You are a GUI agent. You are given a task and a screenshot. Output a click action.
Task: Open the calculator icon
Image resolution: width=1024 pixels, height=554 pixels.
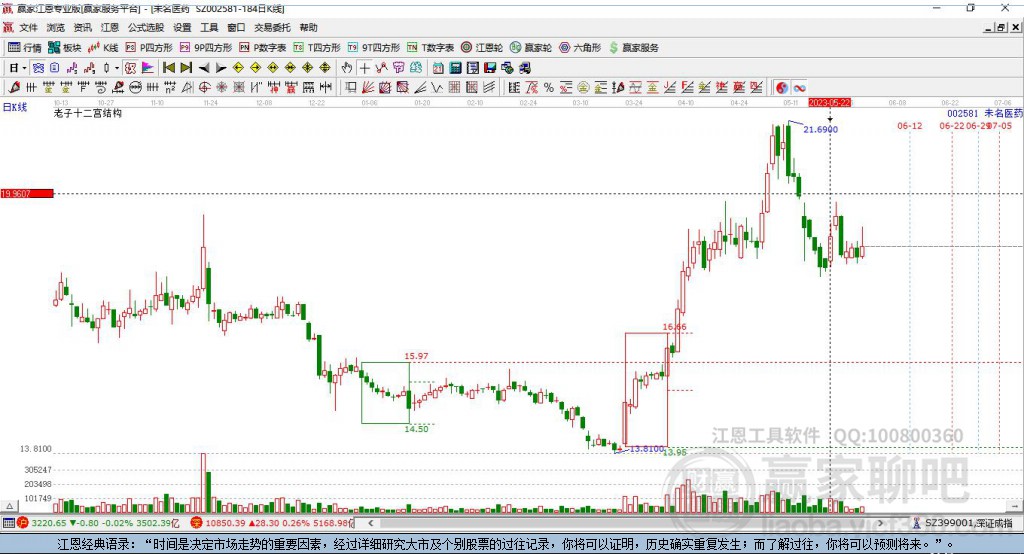click(x=455, y=68)
